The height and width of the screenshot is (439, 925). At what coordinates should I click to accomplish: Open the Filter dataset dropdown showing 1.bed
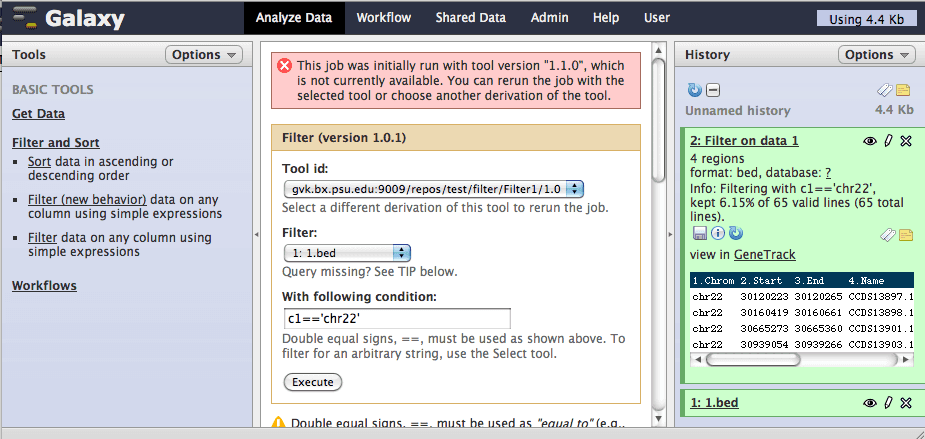pyautogui.click(x=347, y=253)
